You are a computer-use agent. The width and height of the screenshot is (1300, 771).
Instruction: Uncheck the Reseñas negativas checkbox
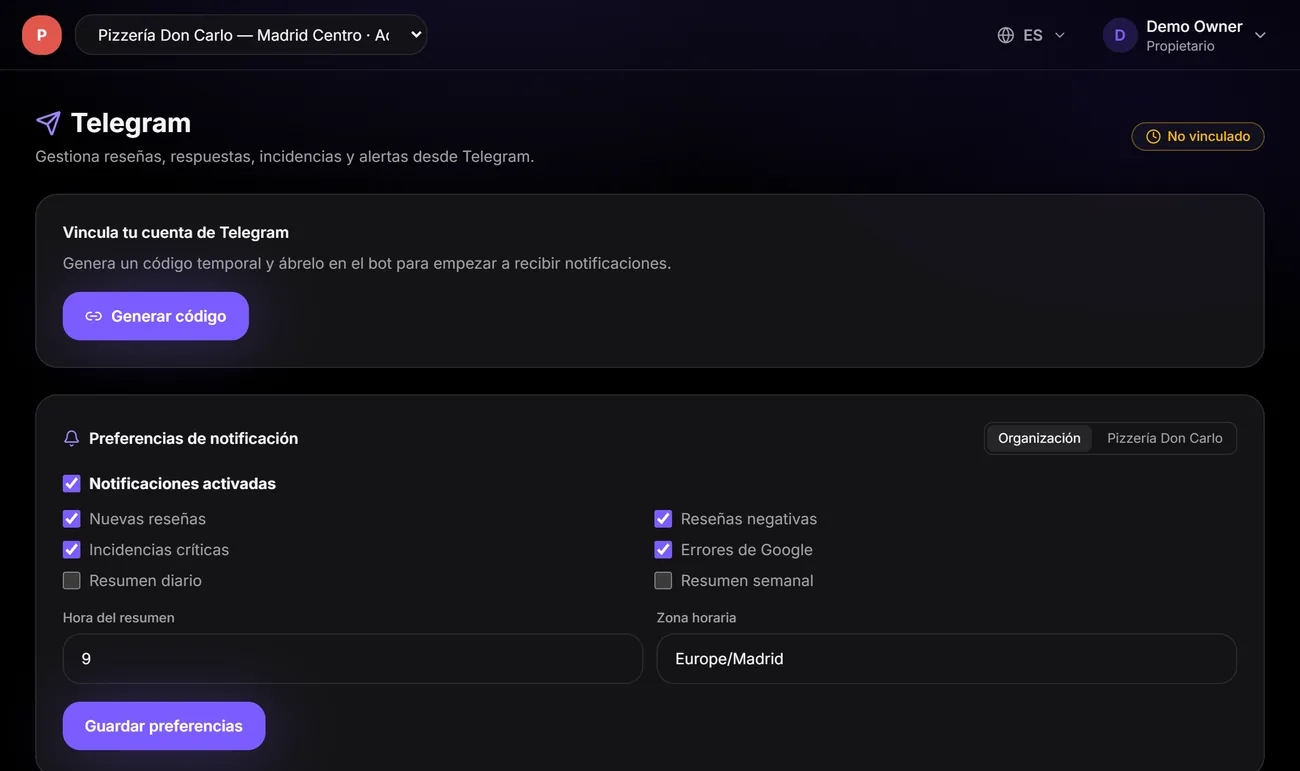tap(663, 519)
